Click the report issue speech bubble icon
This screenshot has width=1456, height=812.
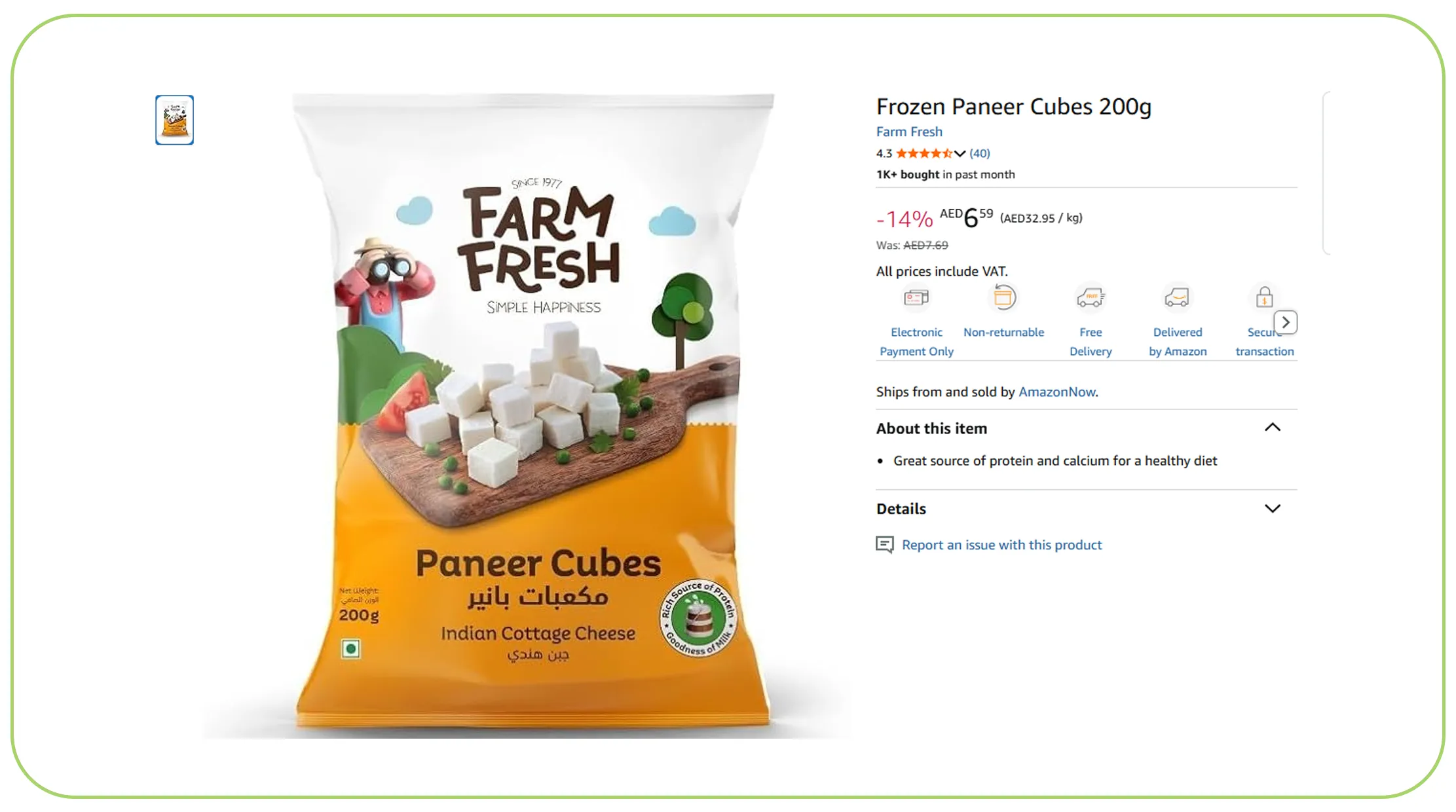coord(885,545)
